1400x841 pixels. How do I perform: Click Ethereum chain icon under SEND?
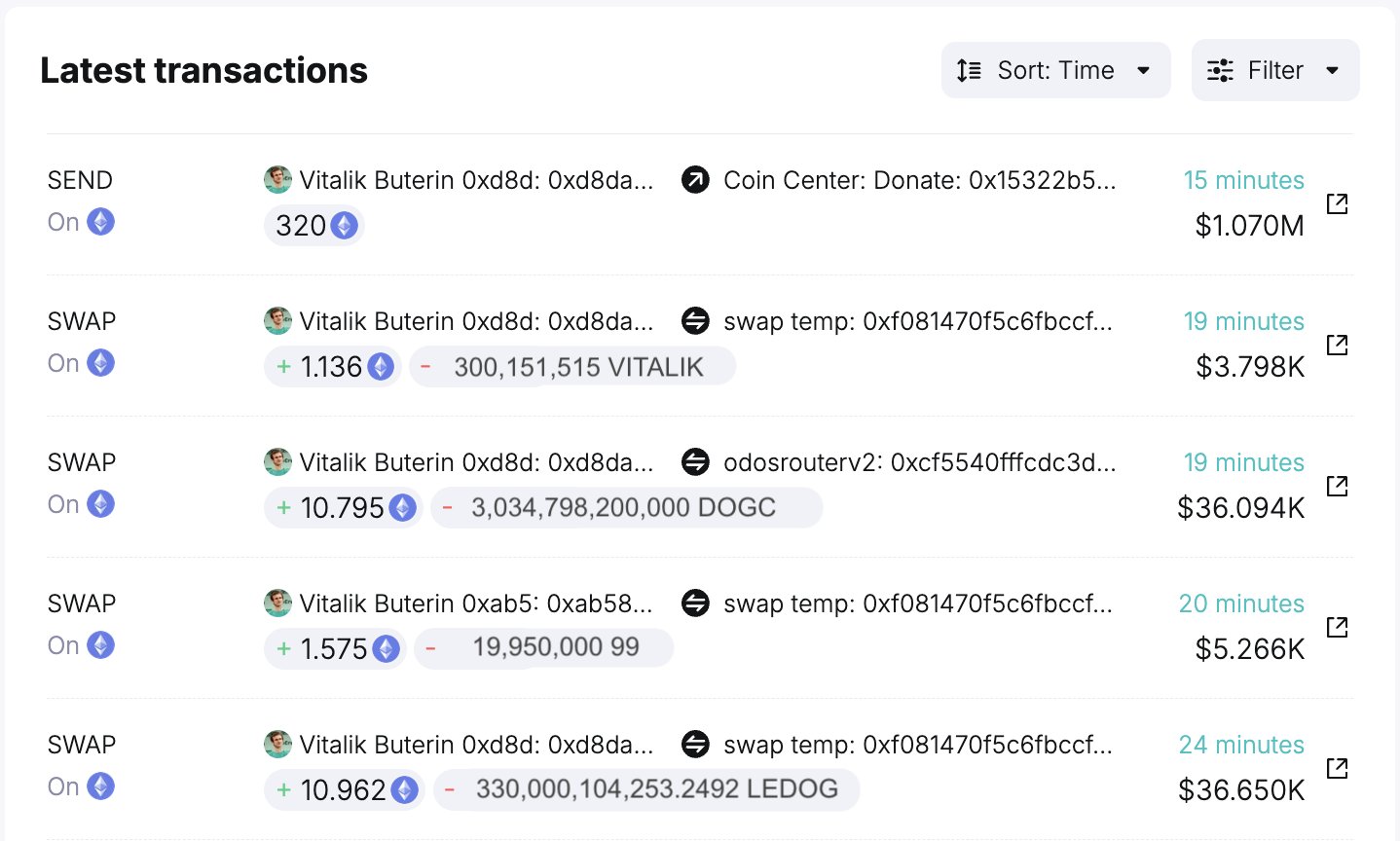(100, 222)
